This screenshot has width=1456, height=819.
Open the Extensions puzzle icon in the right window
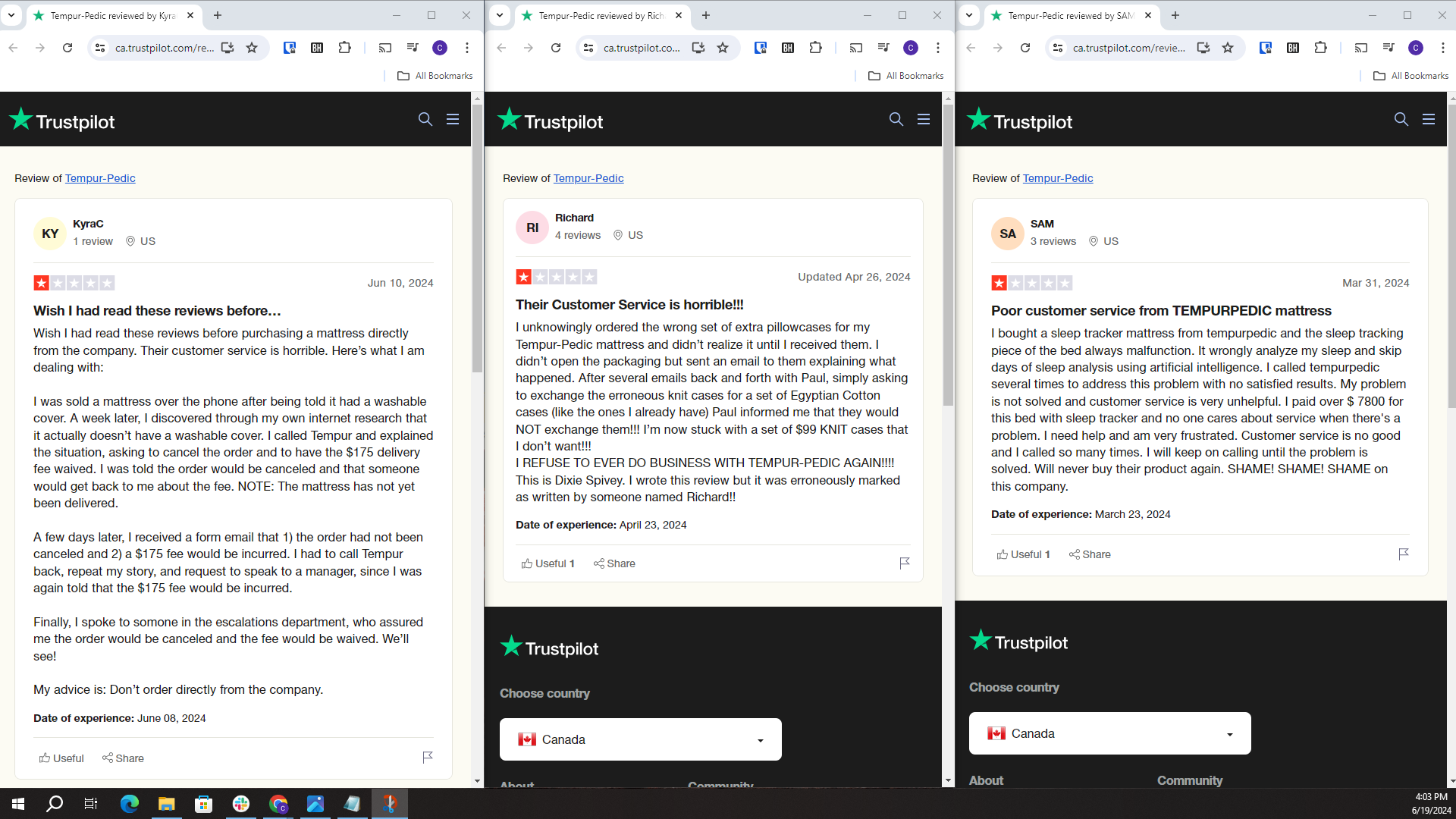pyautogui.click(x=1320, y=48)
